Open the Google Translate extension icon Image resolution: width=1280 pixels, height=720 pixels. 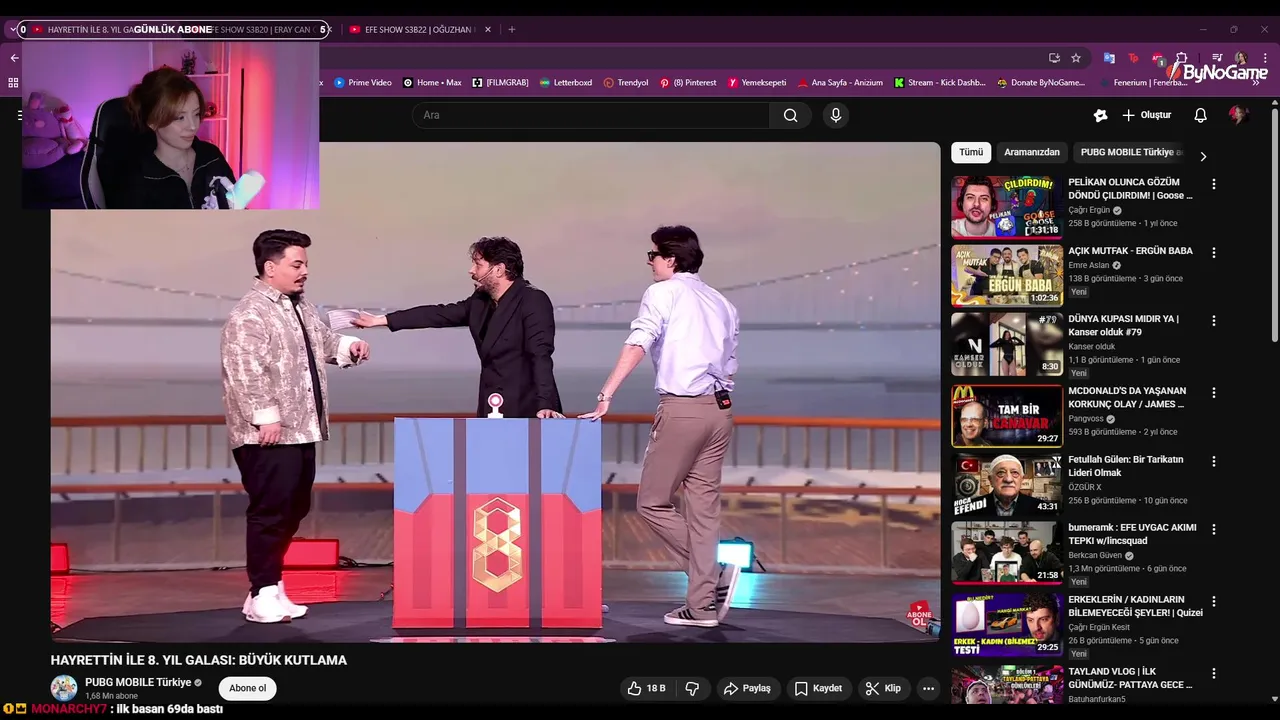tap(1109, 58)
